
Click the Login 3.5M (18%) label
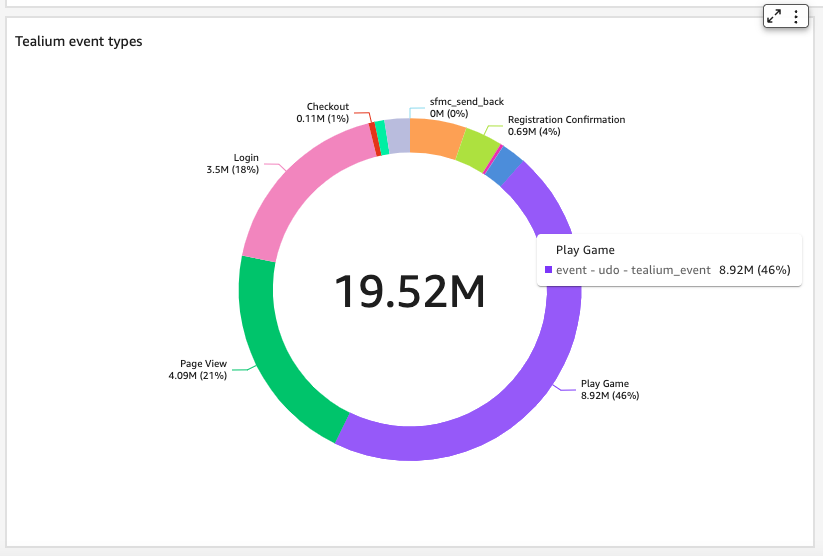tap(232, 164)
